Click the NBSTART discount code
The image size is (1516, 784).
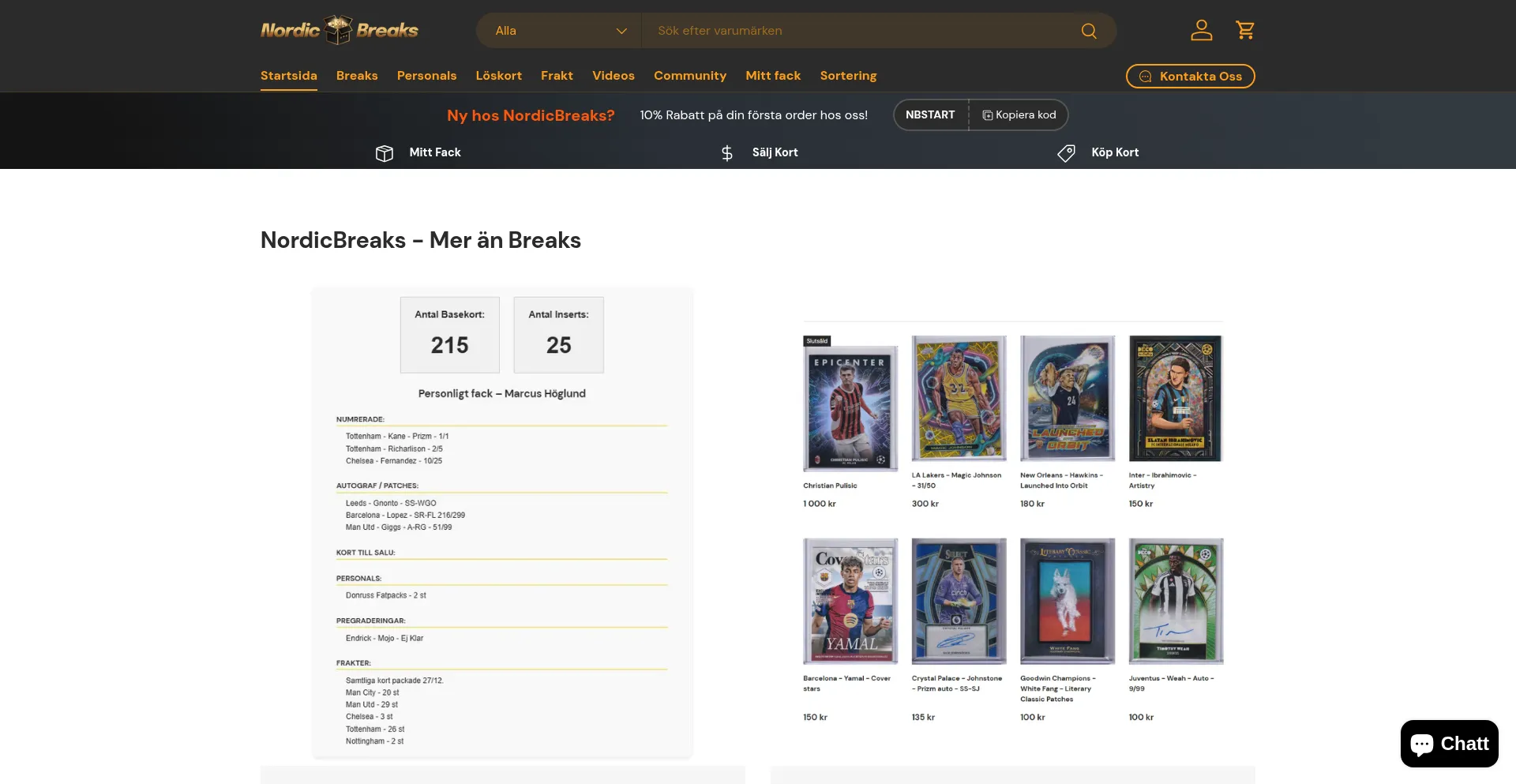point(930,114)
